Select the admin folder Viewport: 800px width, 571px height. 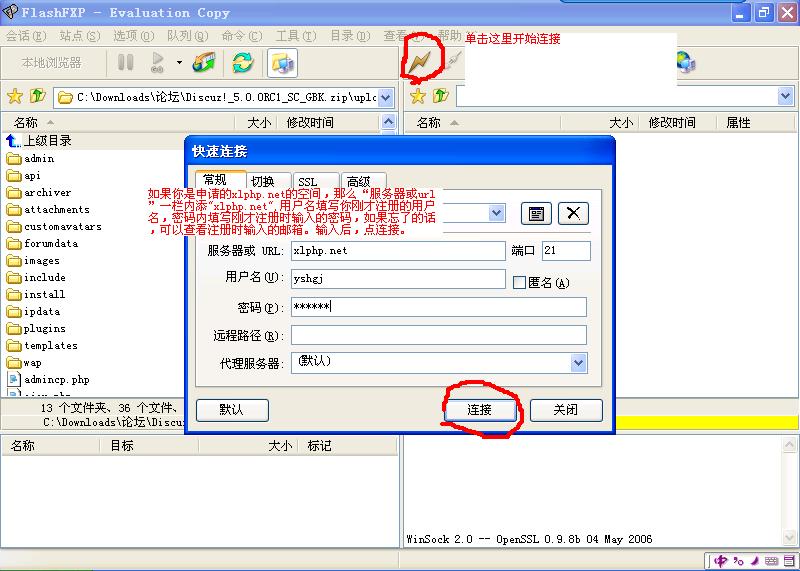point(31,158)
